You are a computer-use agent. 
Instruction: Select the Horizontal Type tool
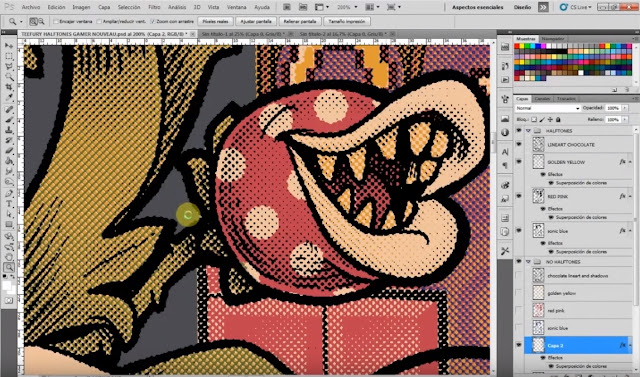[9, 204]
